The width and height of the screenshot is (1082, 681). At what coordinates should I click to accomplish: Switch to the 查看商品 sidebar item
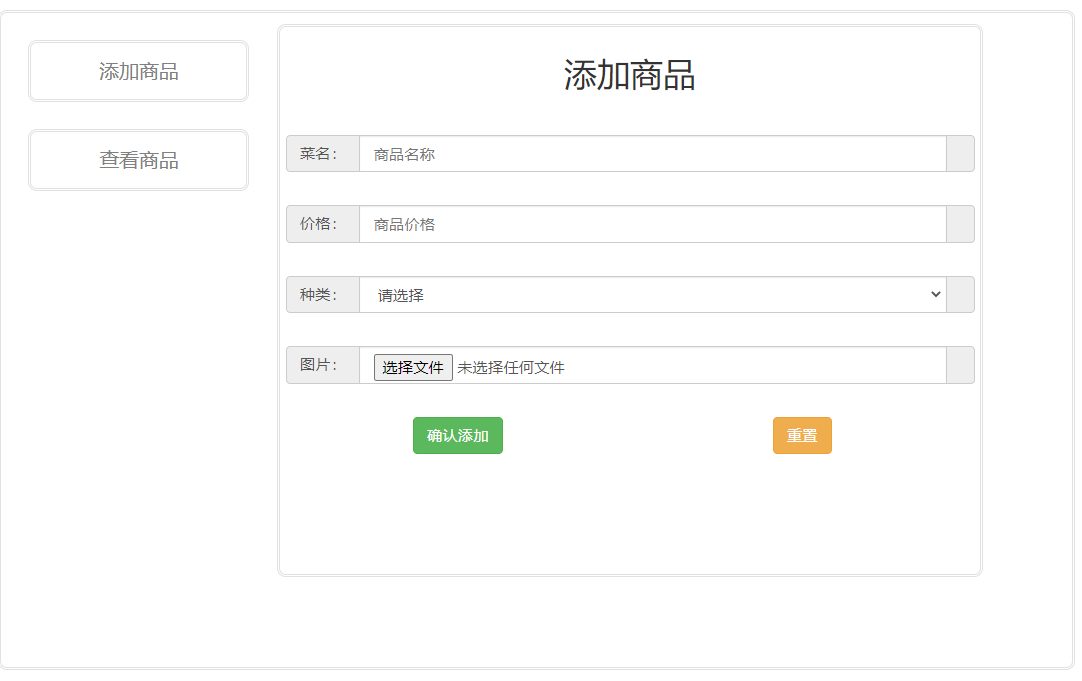pos(138,160)
